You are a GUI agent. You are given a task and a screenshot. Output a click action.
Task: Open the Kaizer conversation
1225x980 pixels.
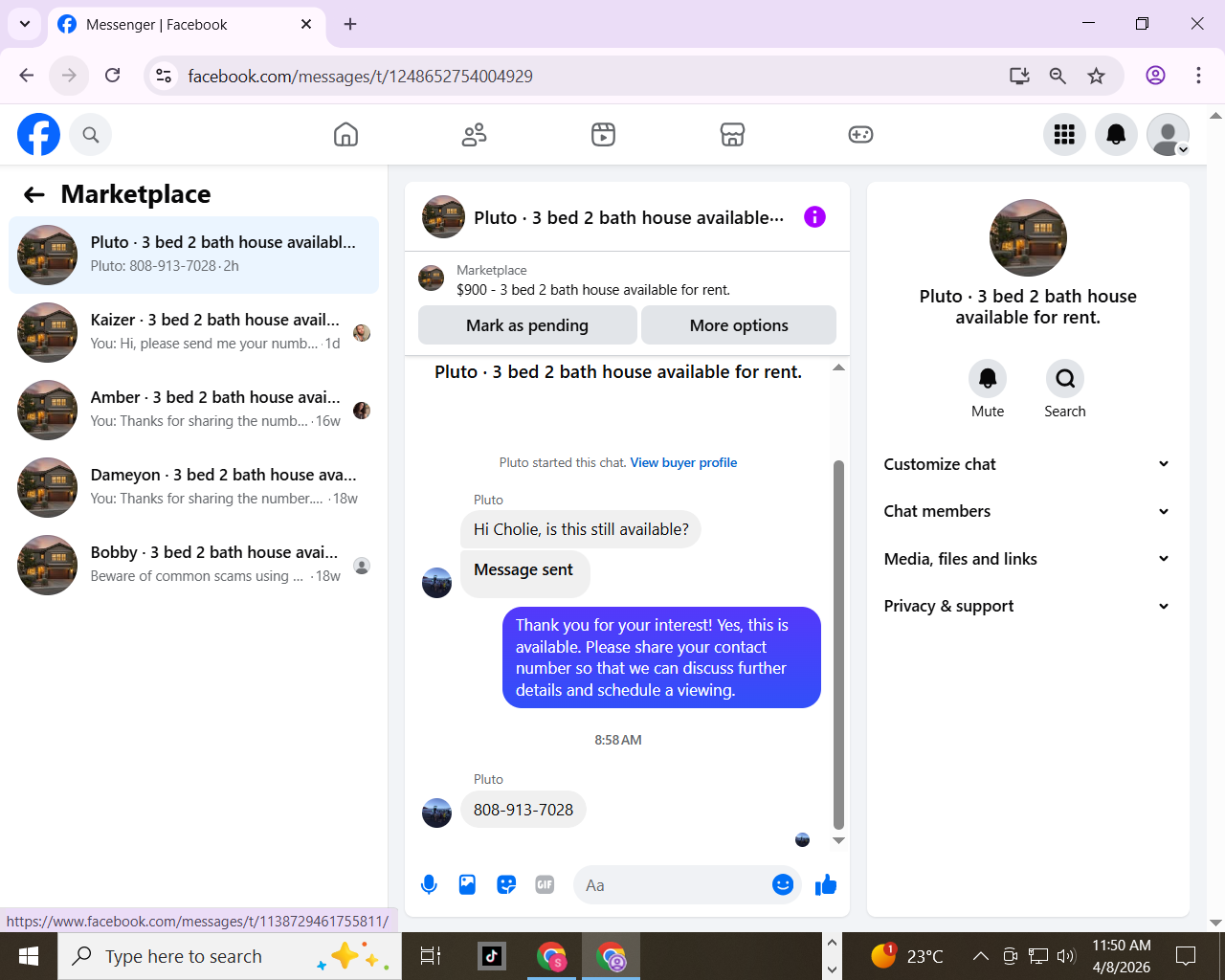(x=194, y=332)
